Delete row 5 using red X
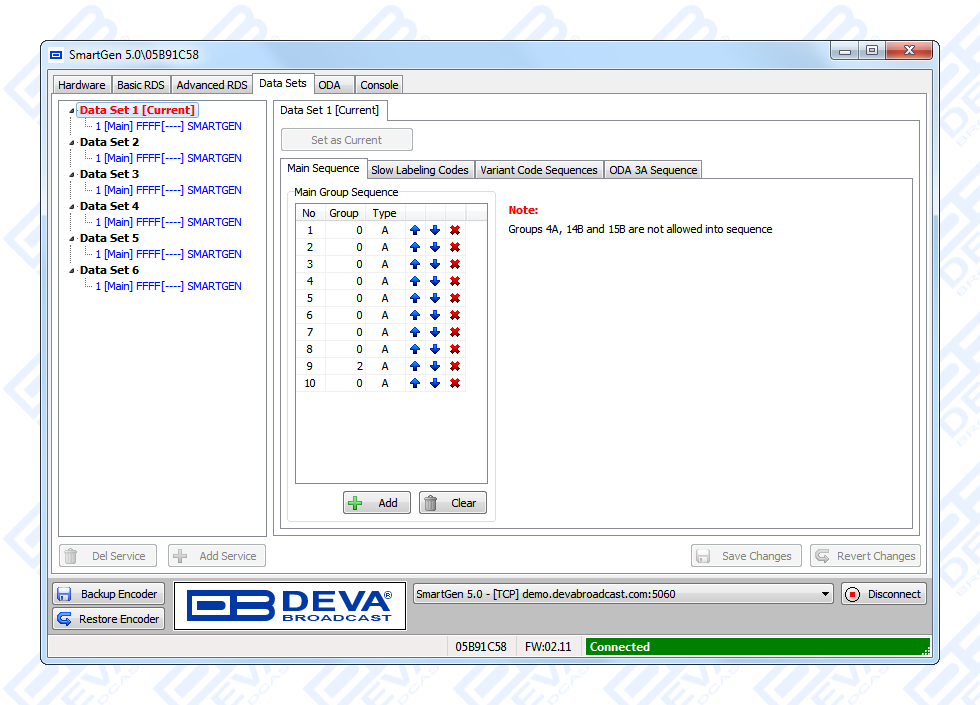This screenshot has height=705, width=980. click(x=455, y=298)
